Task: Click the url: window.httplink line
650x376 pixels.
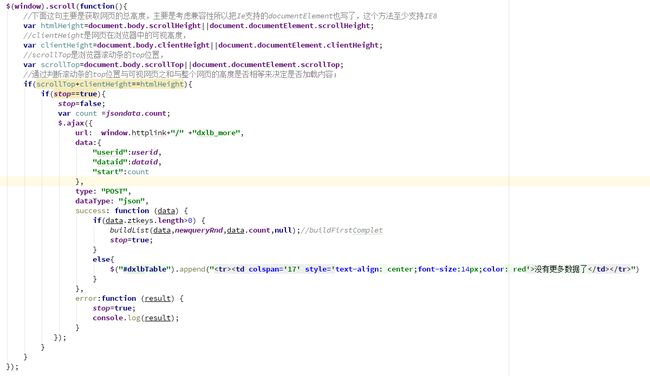Action: tap(160, 133)
